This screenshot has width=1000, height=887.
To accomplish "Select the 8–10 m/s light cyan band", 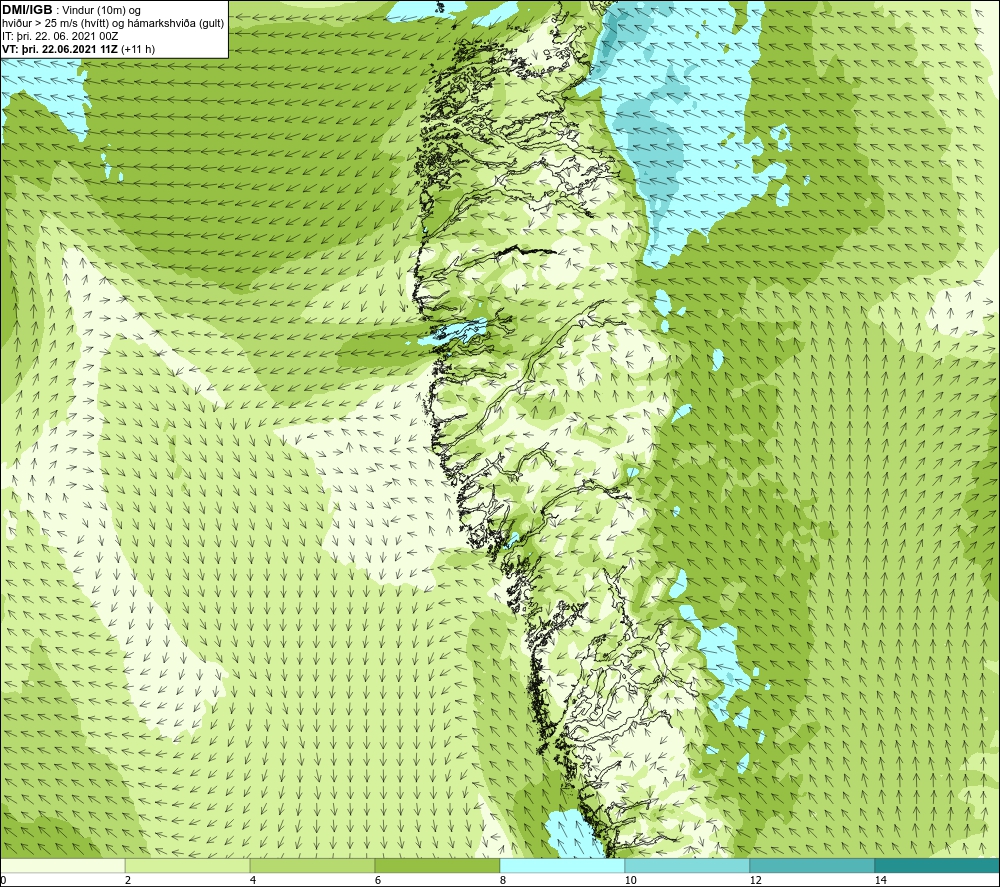I will tap(562, 866).
